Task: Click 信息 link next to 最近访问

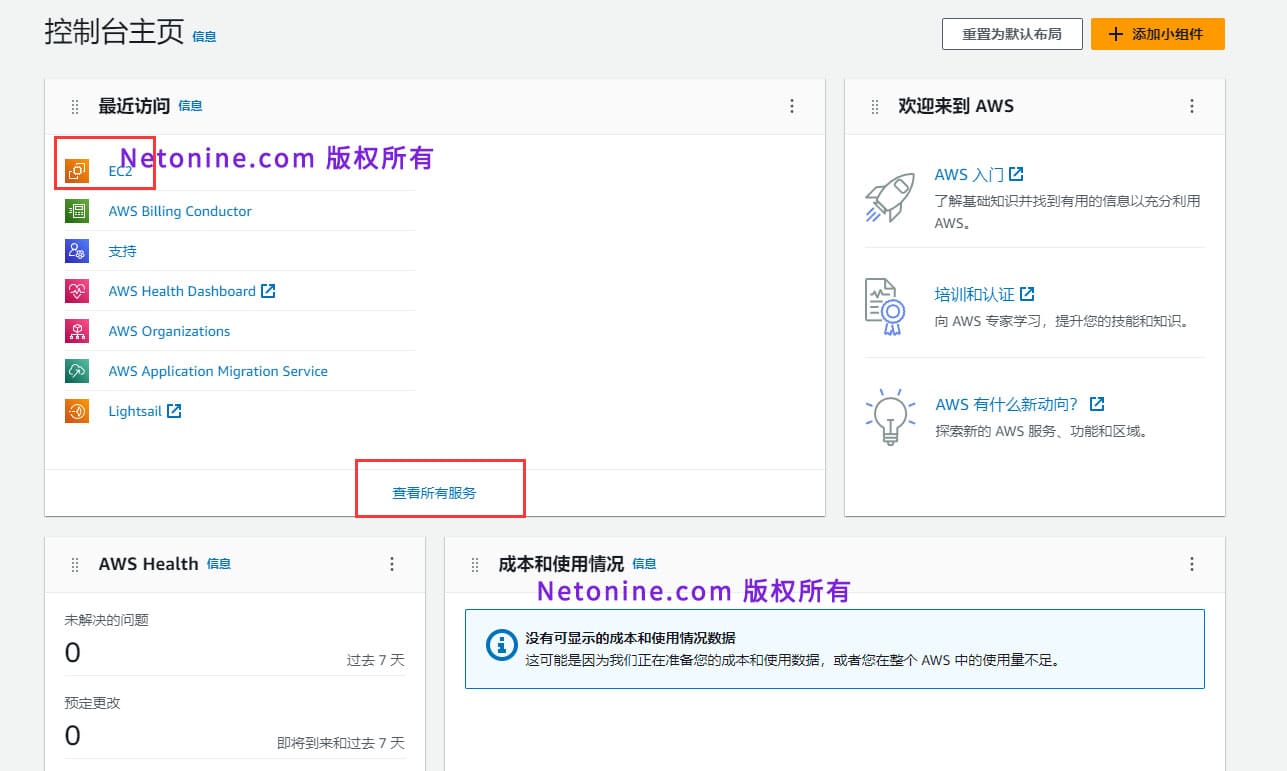Action: (x=190, y=106)
